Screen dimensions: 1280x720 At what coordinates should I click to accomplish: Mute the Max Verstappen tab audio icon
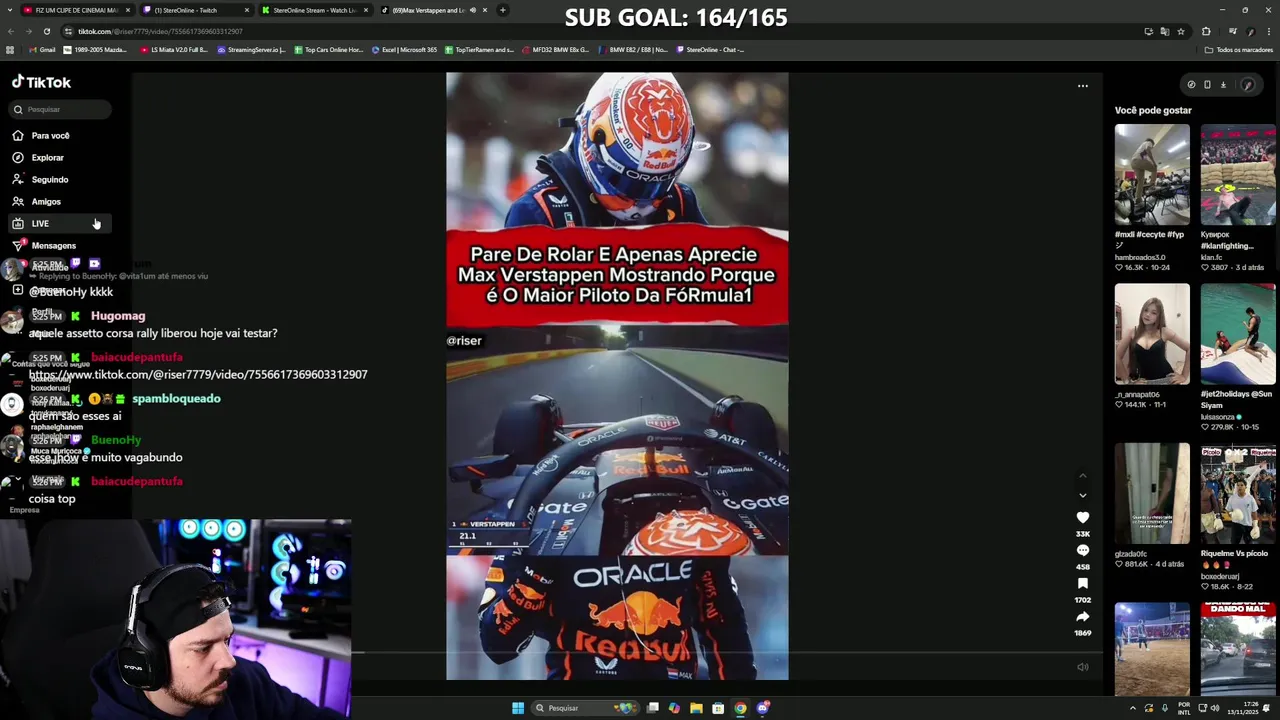coord(472,10)
